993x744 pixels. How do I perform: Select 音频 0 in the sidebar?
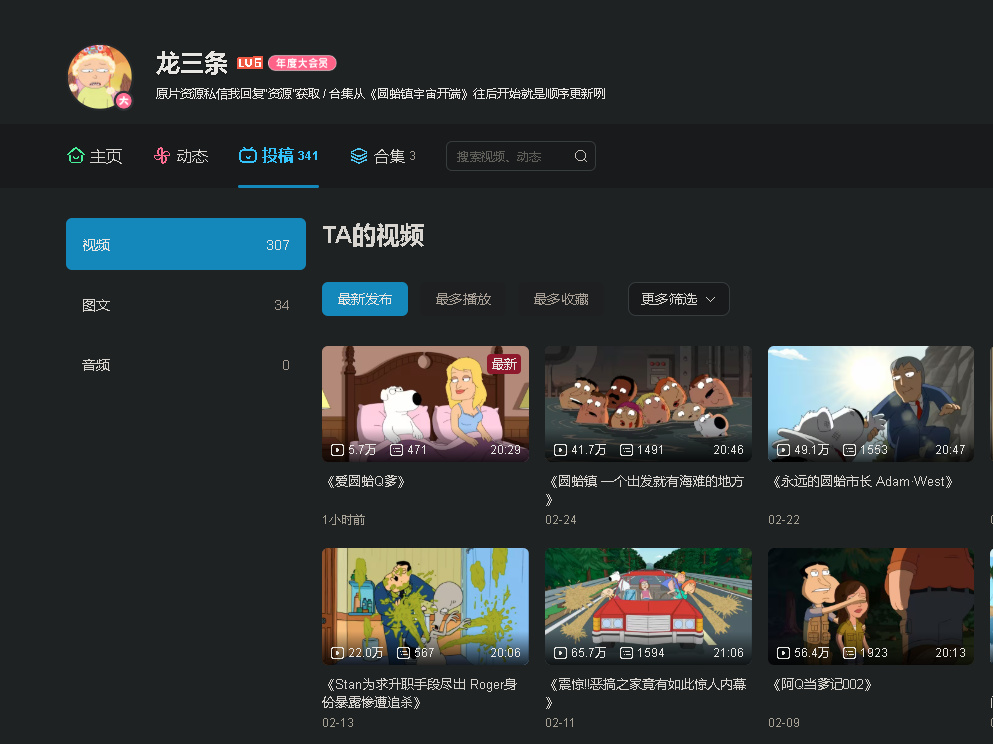(x=186, y=365)
